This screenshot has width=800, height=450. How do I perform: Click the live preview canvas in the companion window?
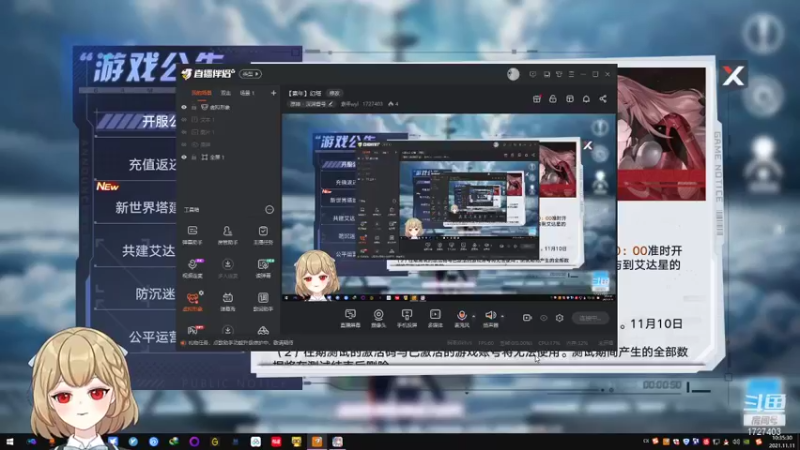(x=449, y=207)
